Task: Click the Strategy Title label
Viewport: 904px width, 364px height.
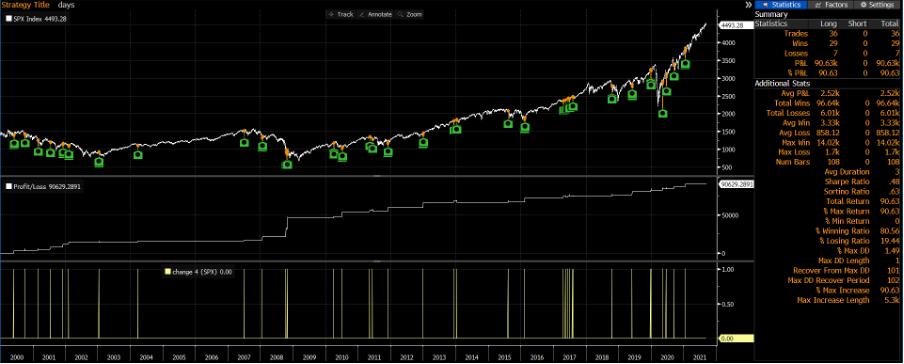Action: point(26,5)
